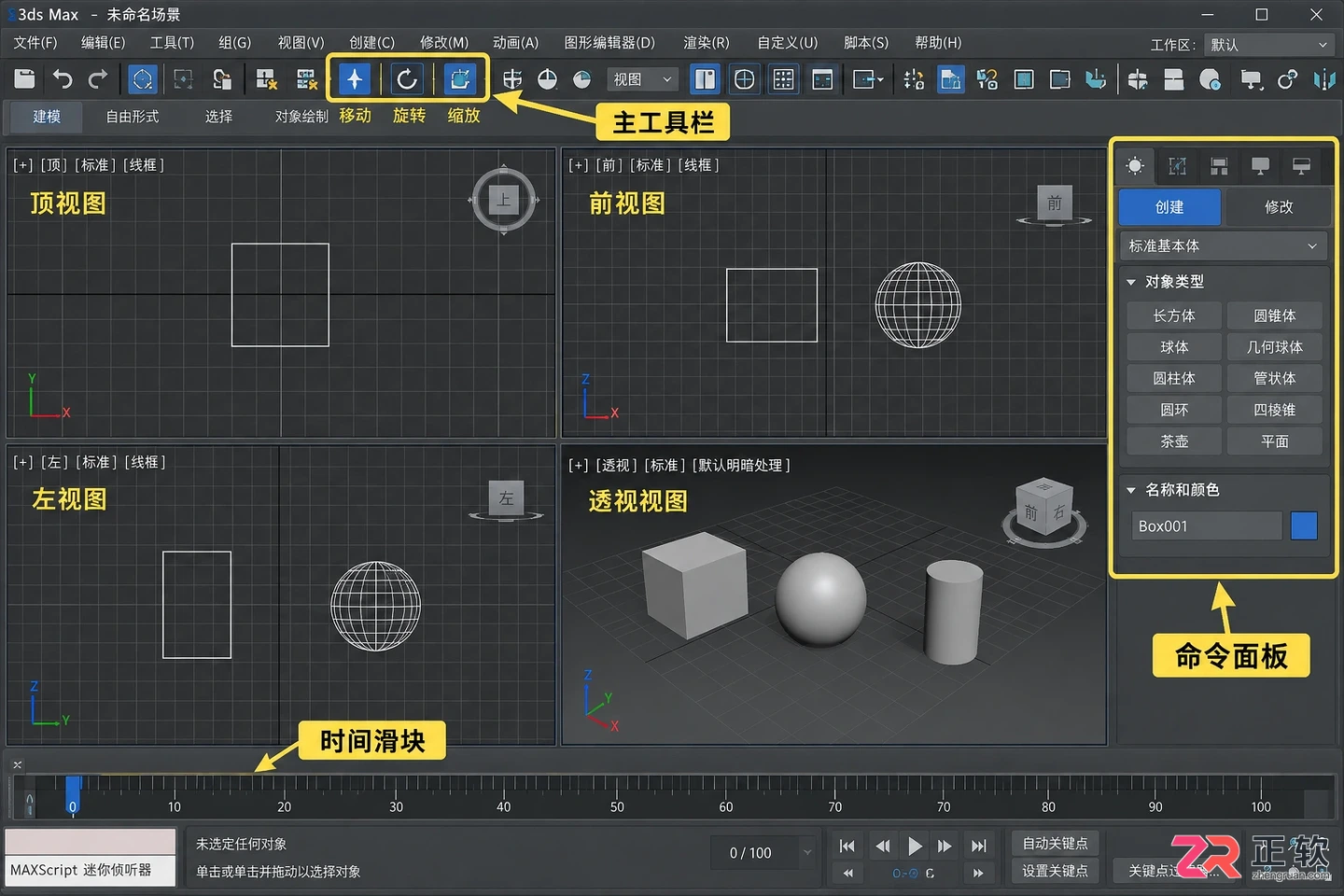
Task: Open the Utilities panel tab icon
Action: (x=1301, y=166)
